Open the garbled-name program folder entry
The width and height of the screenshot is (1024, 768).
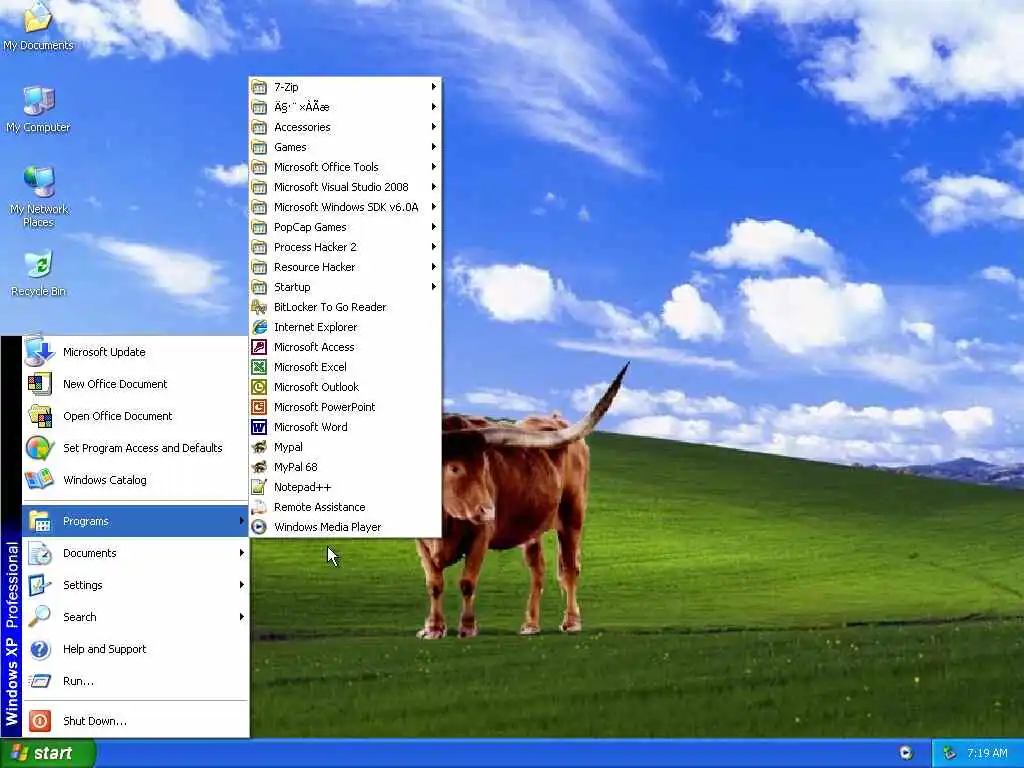(345, 106)
